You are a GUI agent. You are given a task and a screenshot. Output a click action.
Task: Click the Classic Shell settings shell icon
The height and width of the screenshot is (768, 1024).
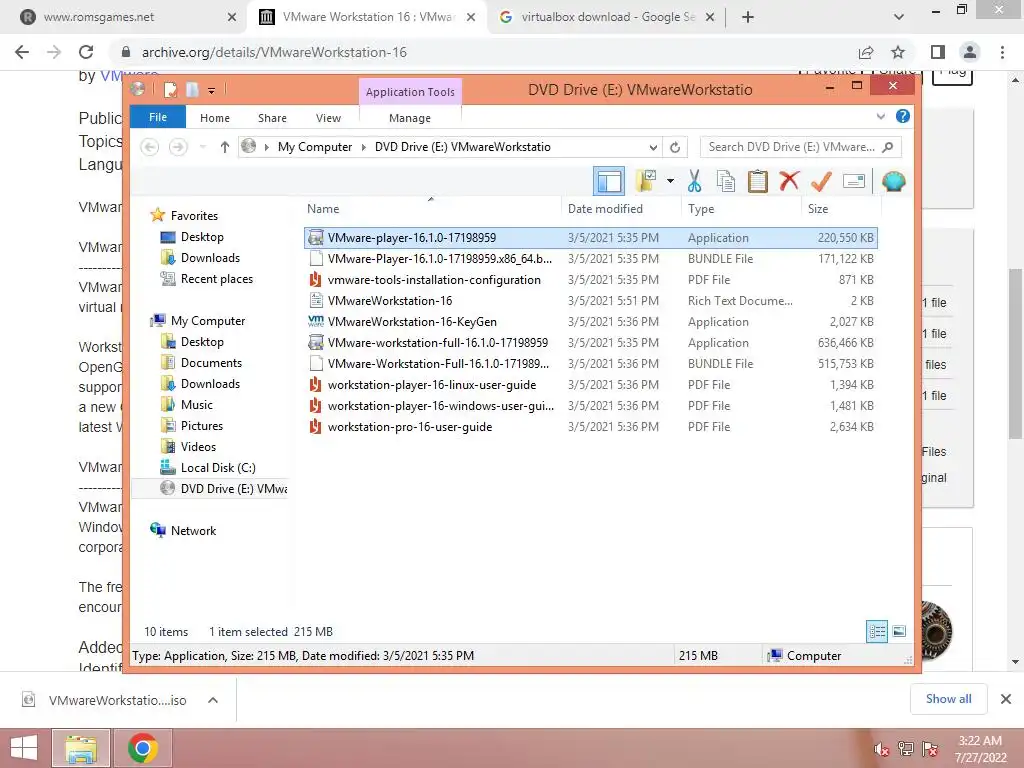pos(893,181)
